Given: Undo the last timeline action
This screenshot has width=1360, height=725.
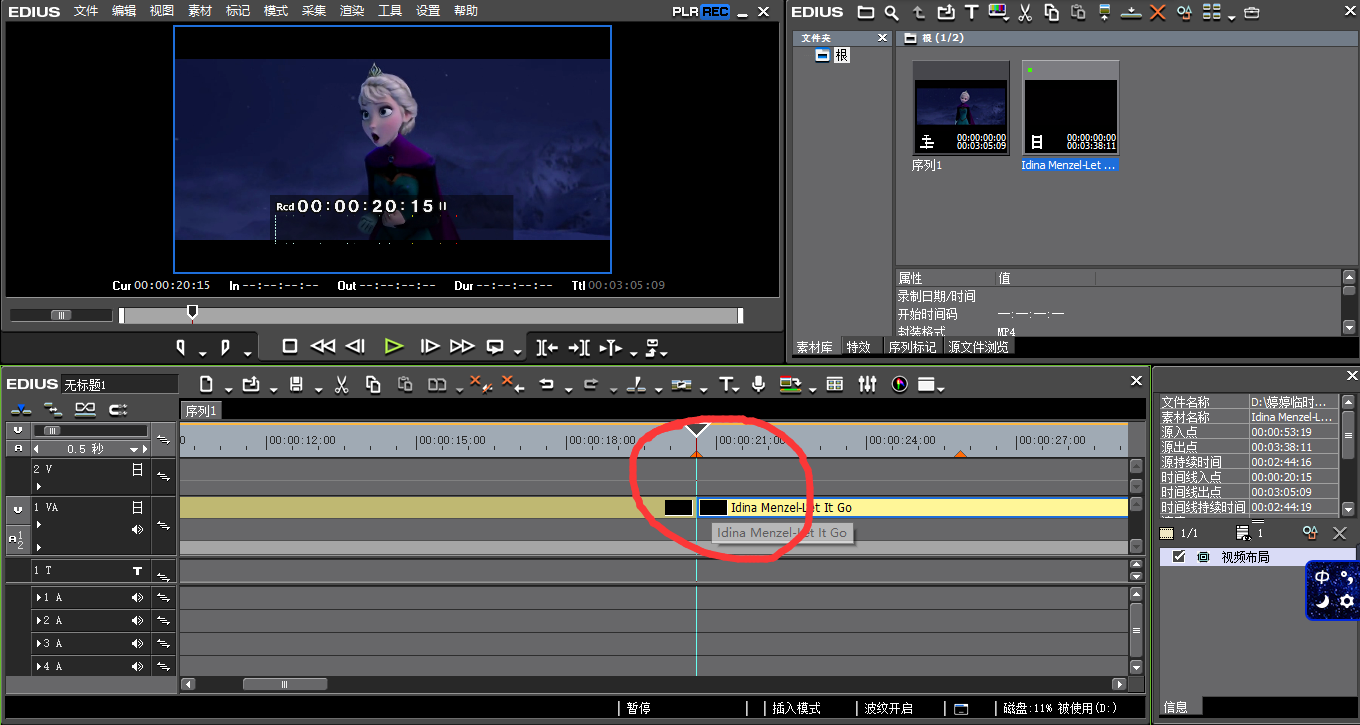Looking at the screenshot, I should tap(546, 384).
